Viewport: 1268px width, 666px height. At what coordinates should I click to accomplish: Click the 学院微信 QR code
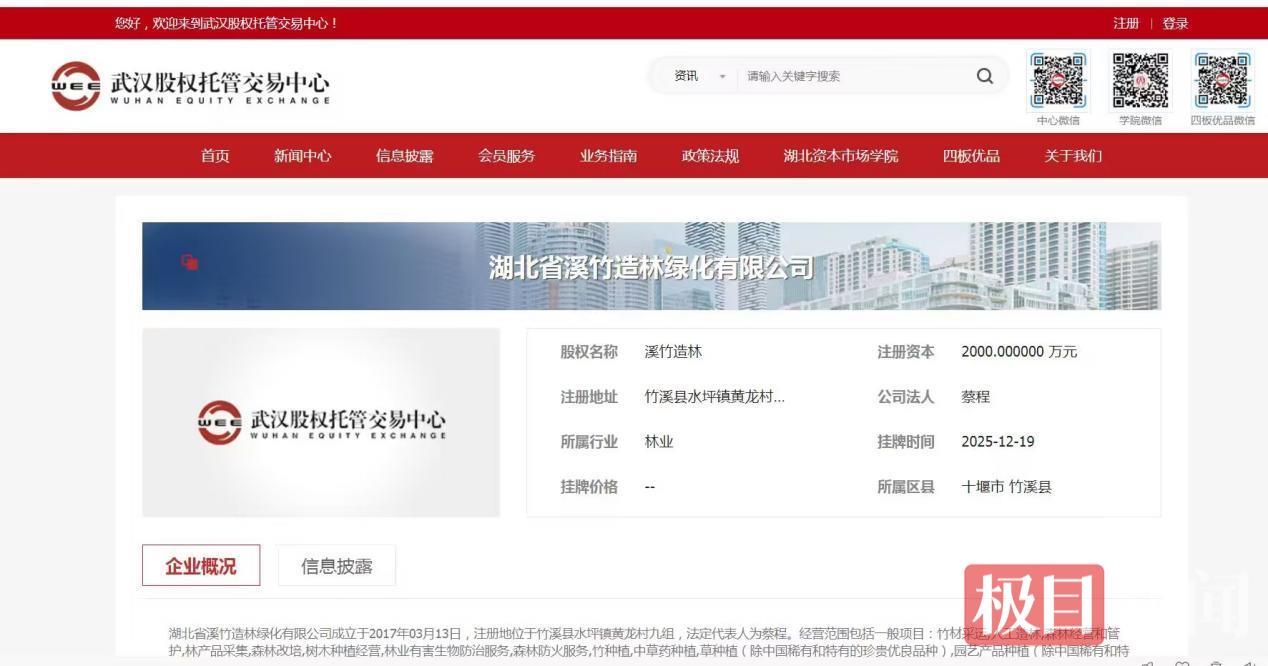(x=1140, y=81)
